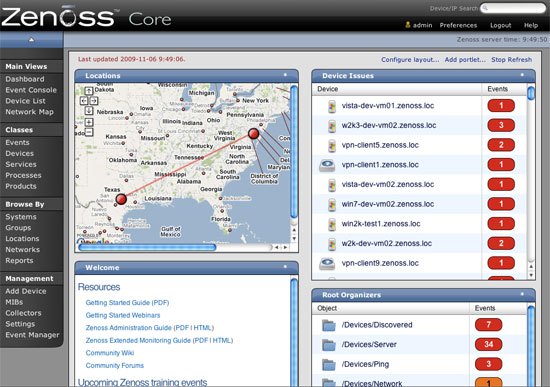Viewport: 550px width, 387px height.
Task: Click the red location marker near Maryland
Action: (x=253, y=133)
